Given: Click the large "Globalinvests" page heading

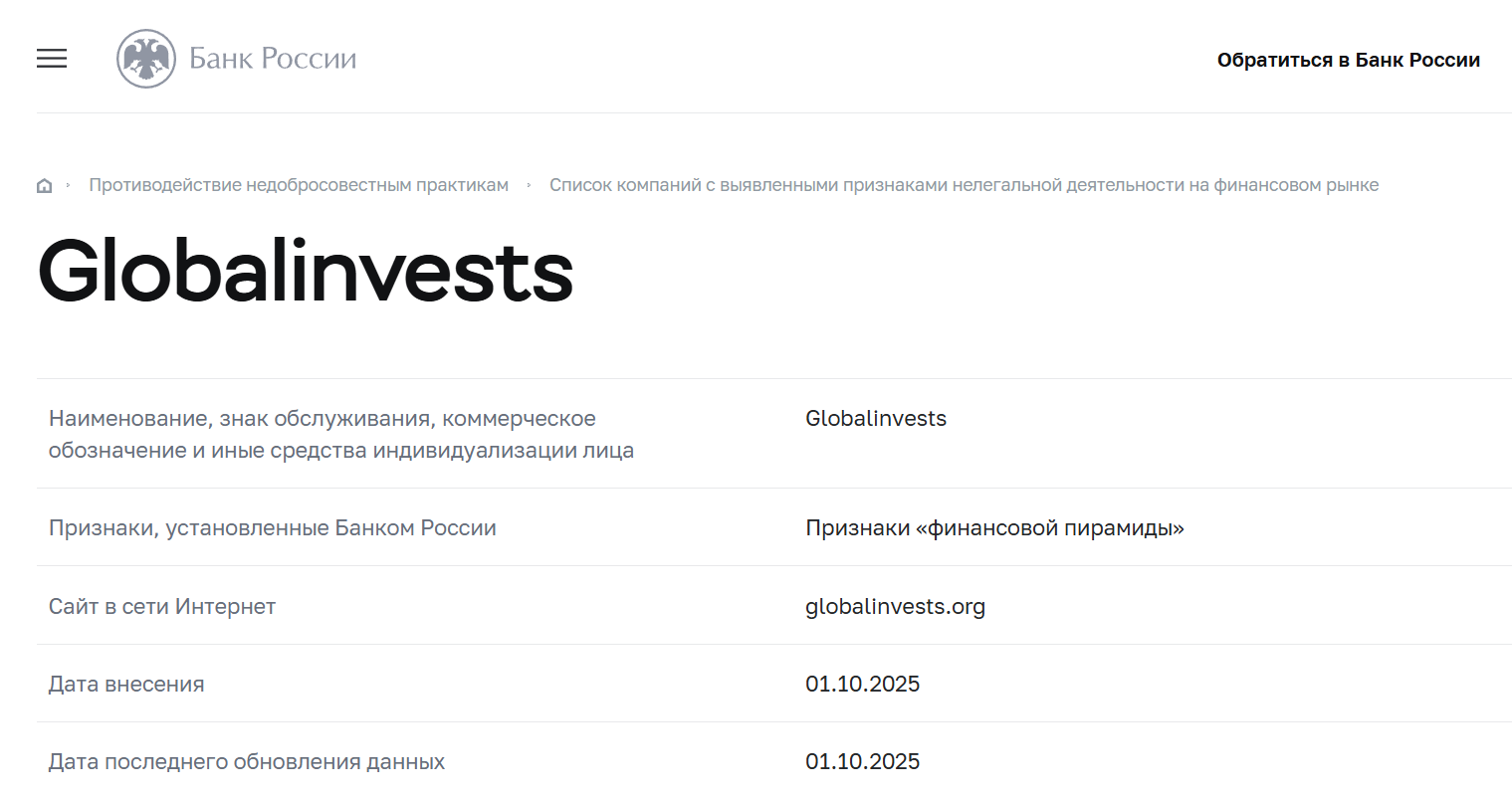Looking at the screenshot, I should tap(306, 272).
